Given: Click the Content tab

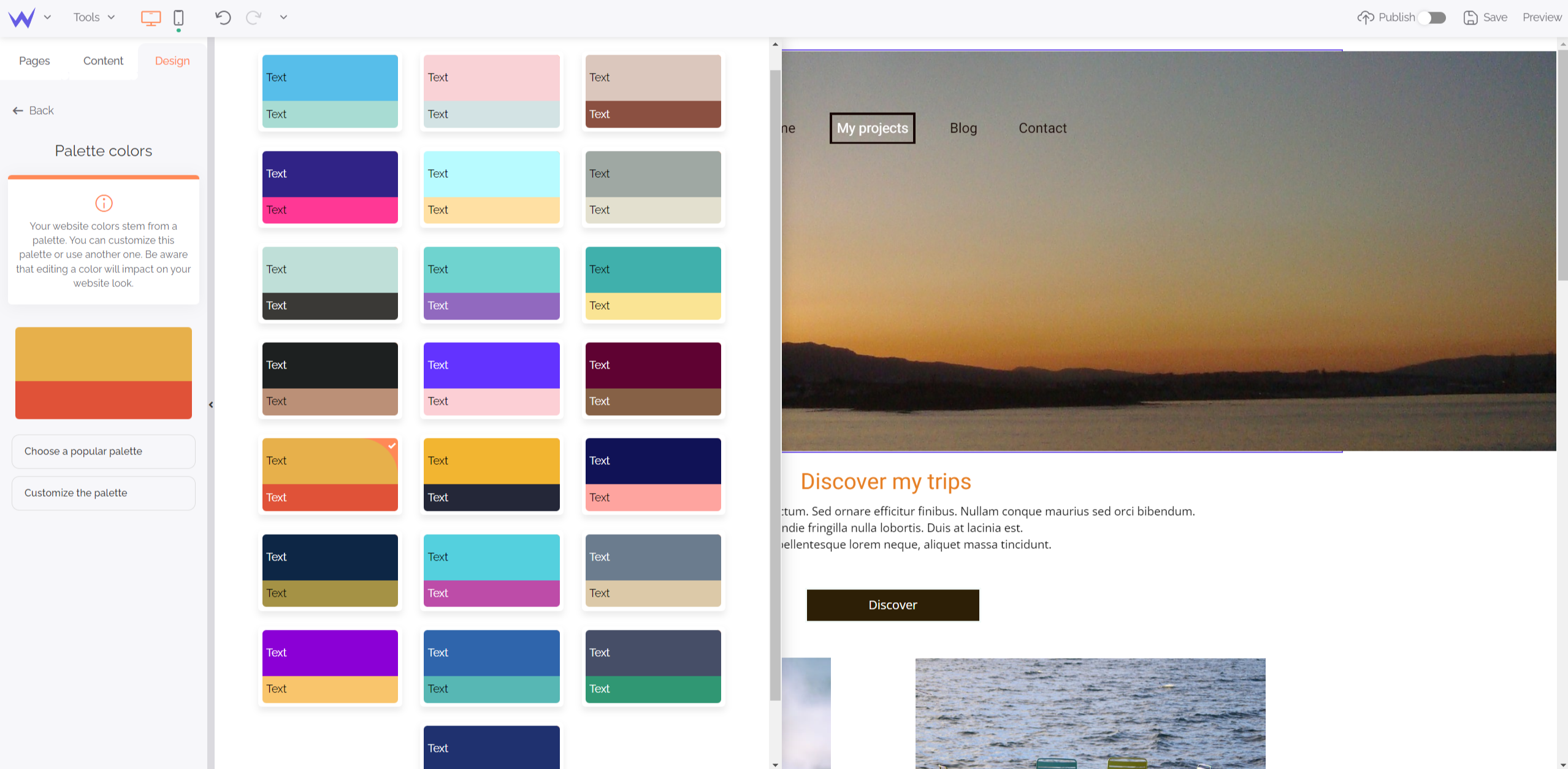Looking at the screenshot, I should tap(103, 60).
